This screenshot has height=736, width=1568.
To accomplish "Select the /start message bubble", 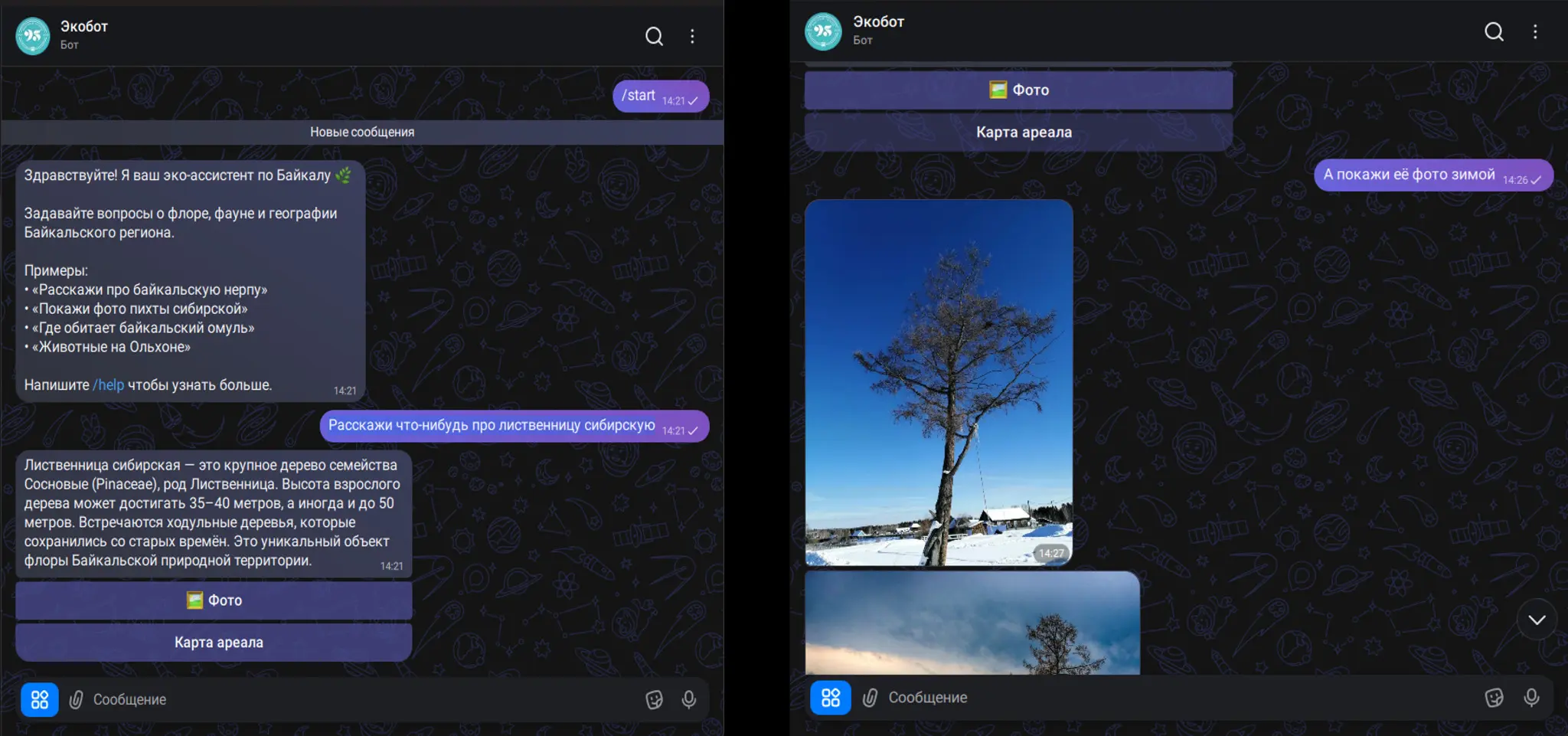I will pyautogui.click(x=661, y=96).
